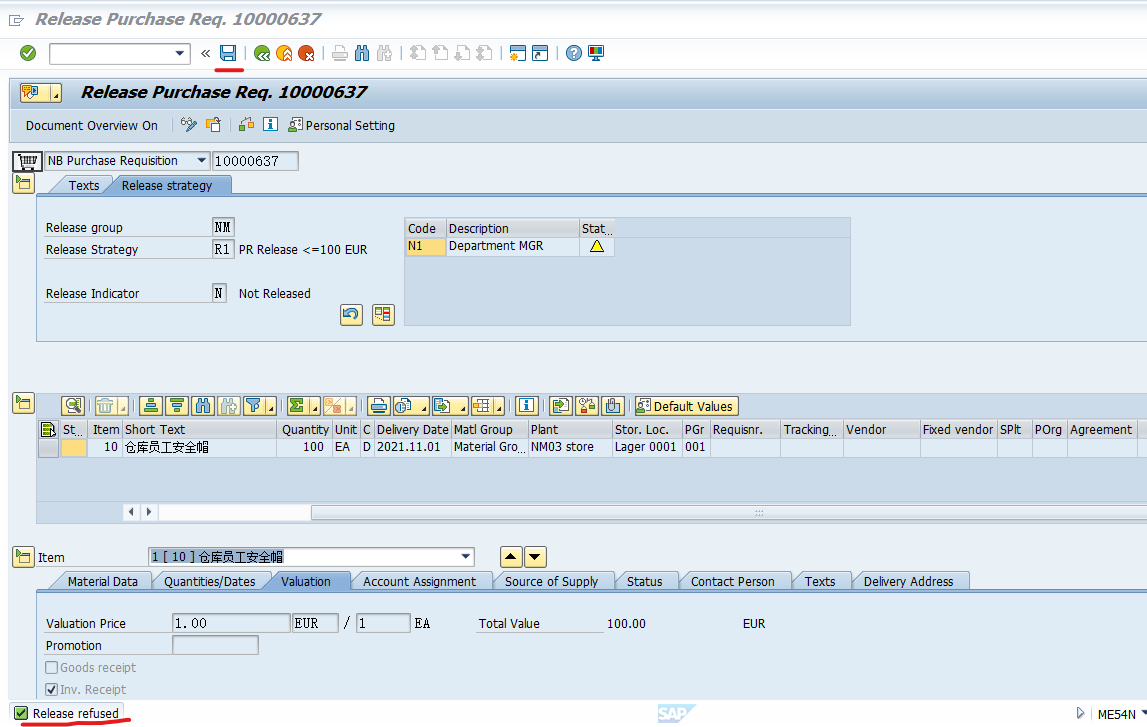
Task: Collapse the item overview section toggle icon
Action: point(23,403)
